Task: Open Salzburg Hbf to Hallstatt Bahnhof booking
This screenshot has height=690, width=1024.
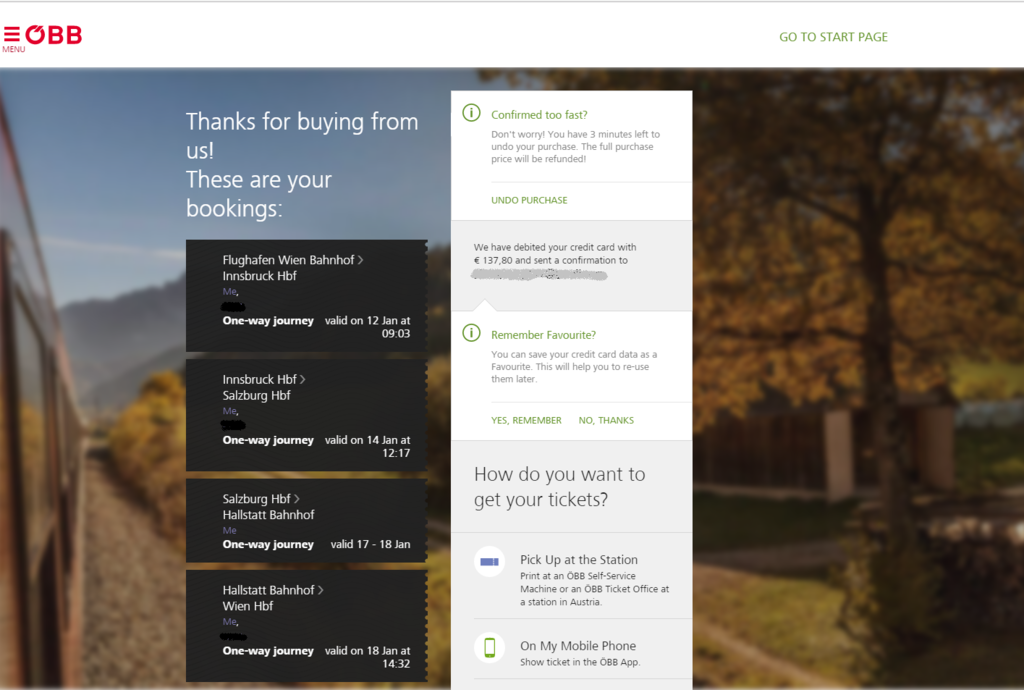Action: click(307, 521)
